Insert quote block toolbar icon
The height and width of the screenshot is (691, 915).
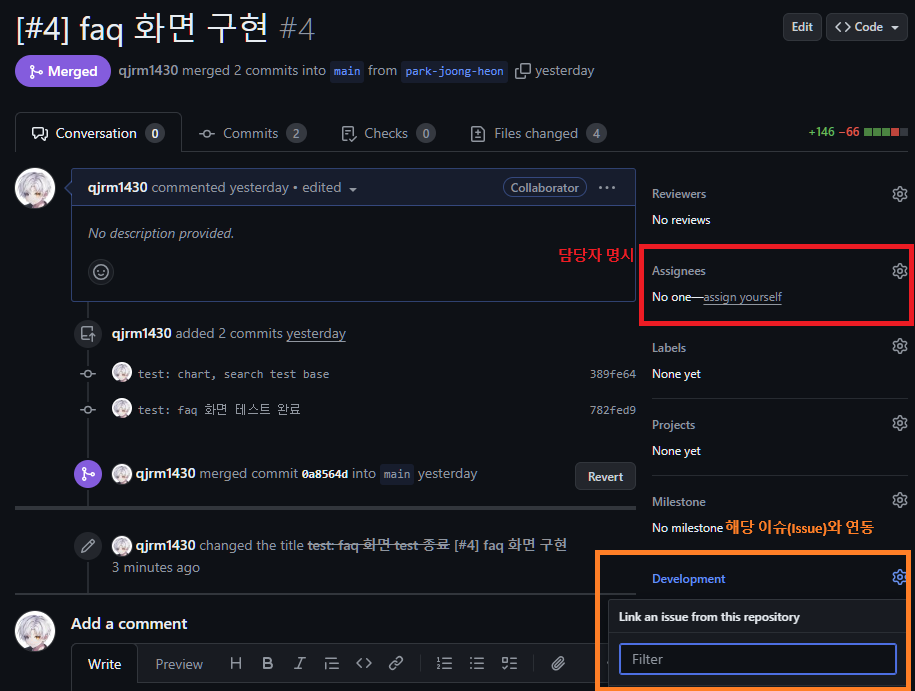tap(331, 663)
